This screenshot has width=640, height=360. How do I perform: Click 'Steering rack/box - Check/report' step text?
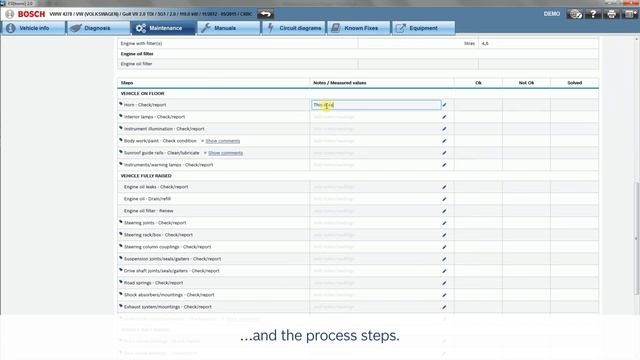(x=158, y=235)
